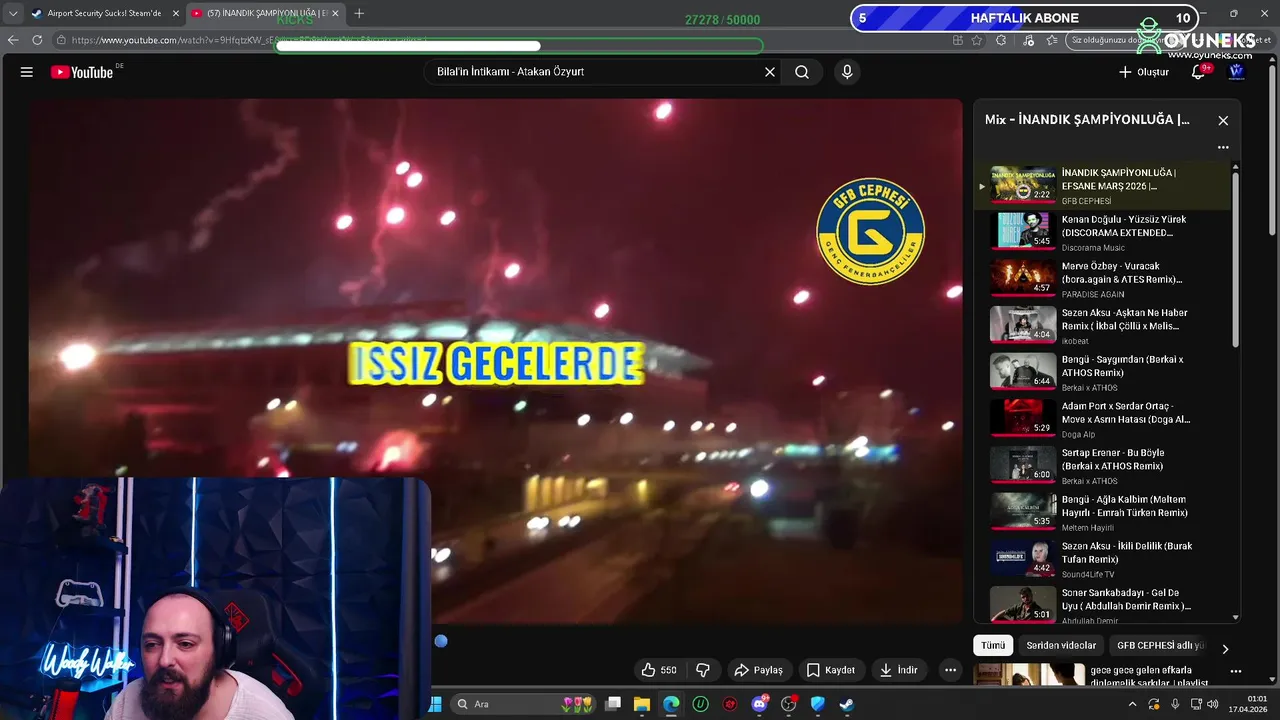Open browser extensions puzzle icon
Screen dimensions: 1280x720
tap(1002, 40)
